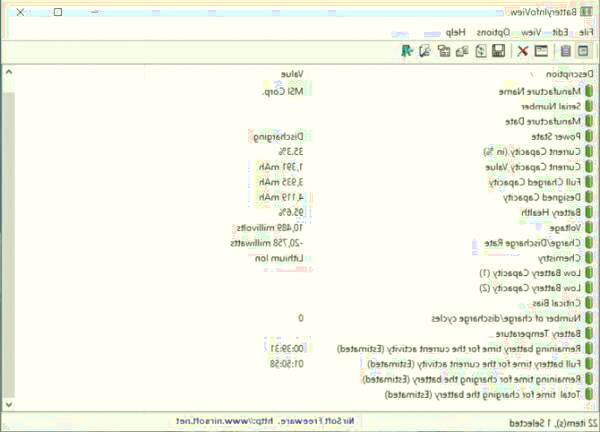The height and width of the screenshot is (432, 600).
Task: Click the Exit door icon in toolbar
Action: tap(407, 50)
